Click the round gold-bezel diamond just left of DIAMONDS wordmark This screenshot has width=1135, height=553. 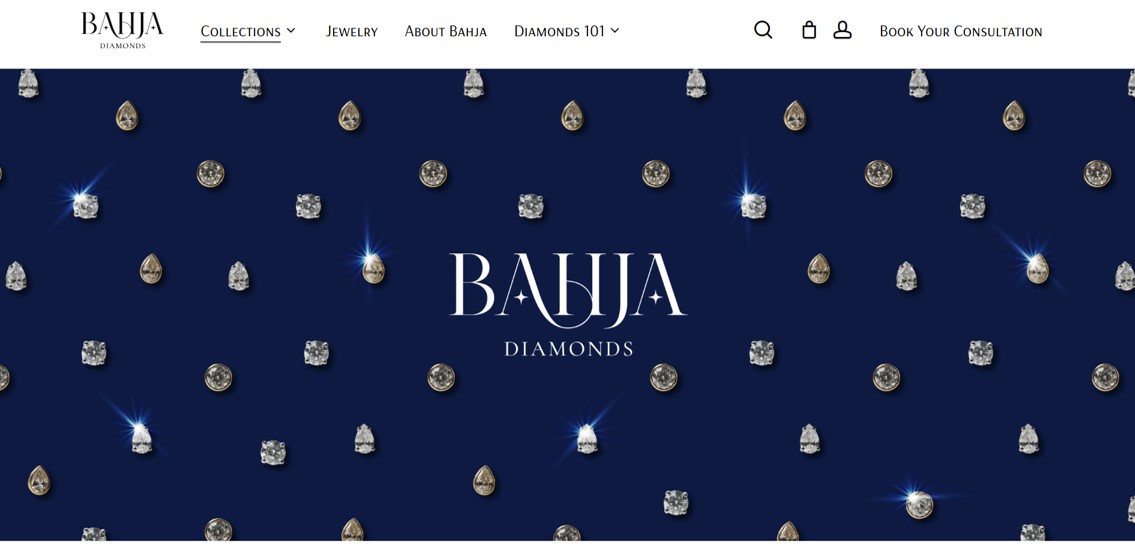point(441,377)
